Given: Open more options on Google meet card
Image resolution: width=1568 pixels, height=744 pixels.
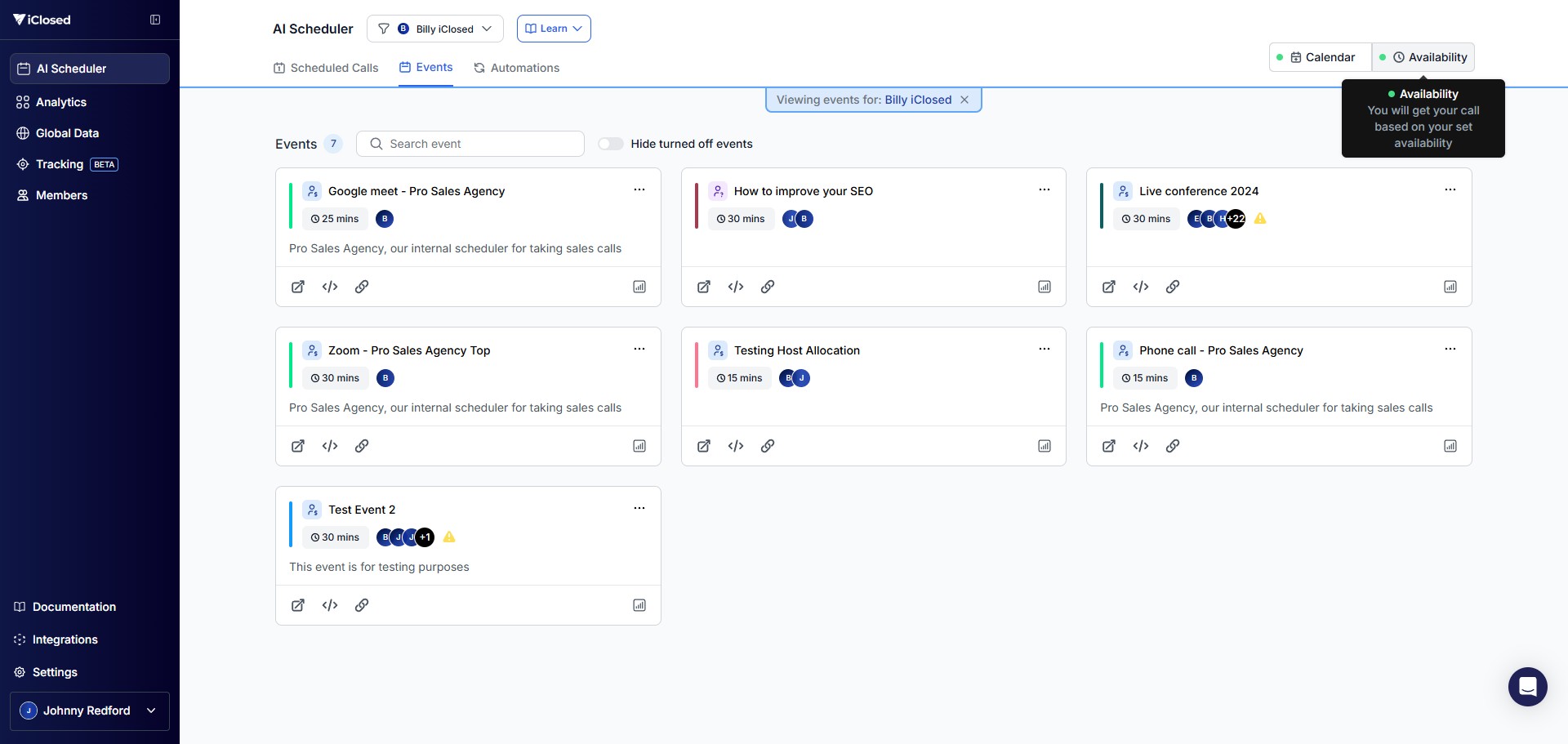Looking at the screenshot, I should pos(639,189).
